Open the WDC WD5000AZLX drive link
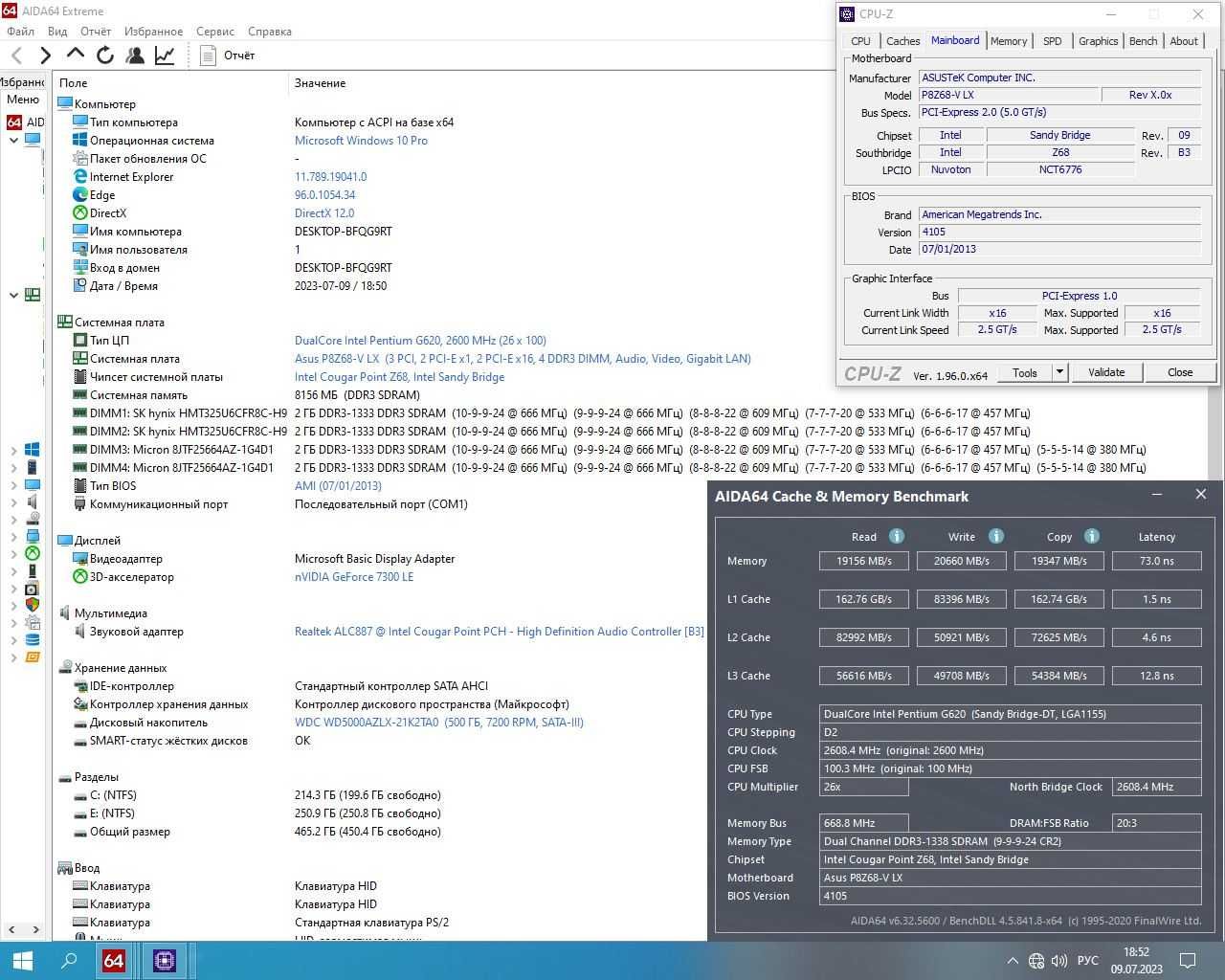Screen dimensions: 1225x980 [x=438, y=723]
